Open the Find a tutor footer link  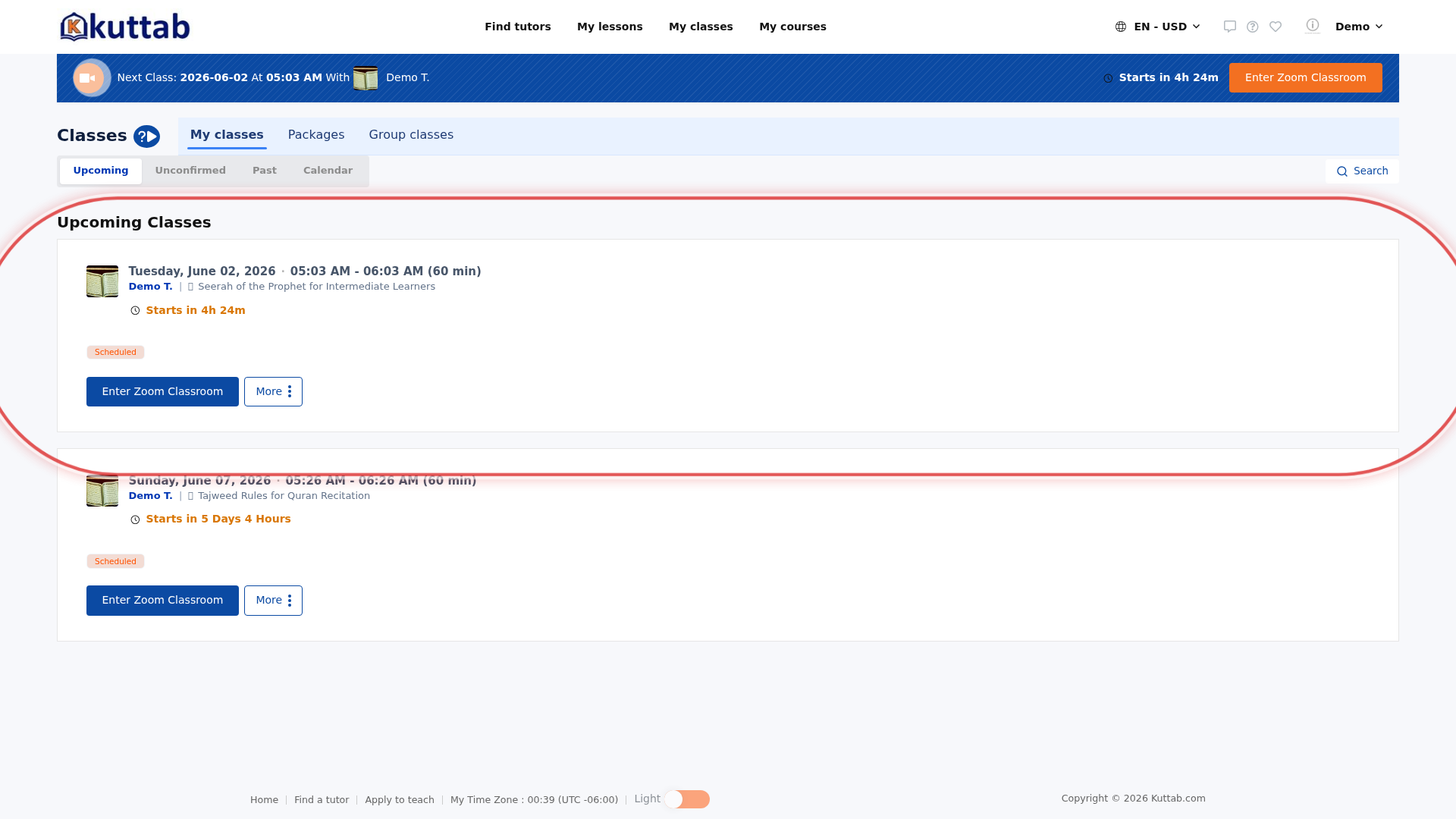pos(322,800)
